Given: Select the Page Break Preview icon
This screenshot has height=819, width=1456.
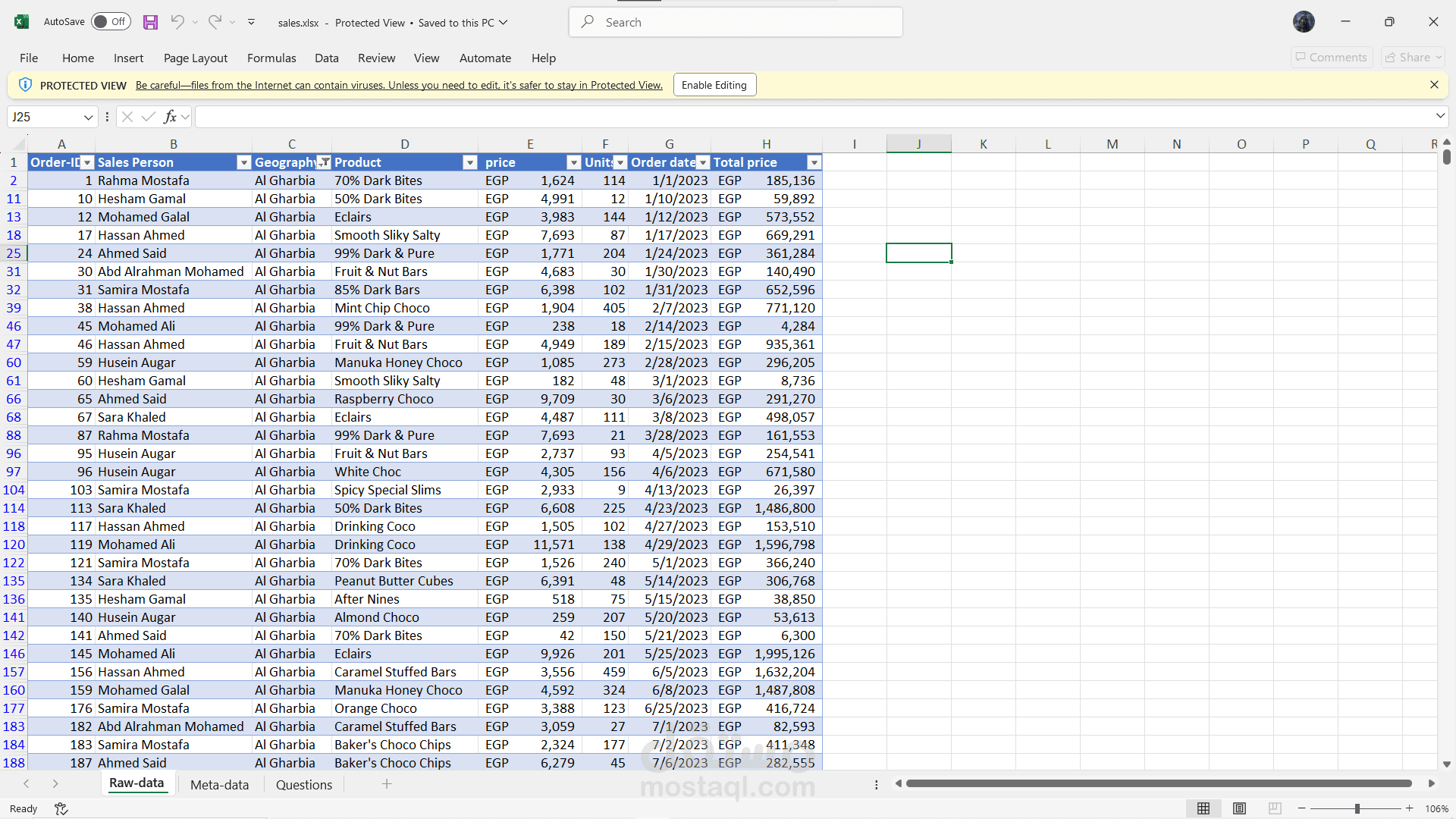Looking at the screenshot, I should [1275, 808].
